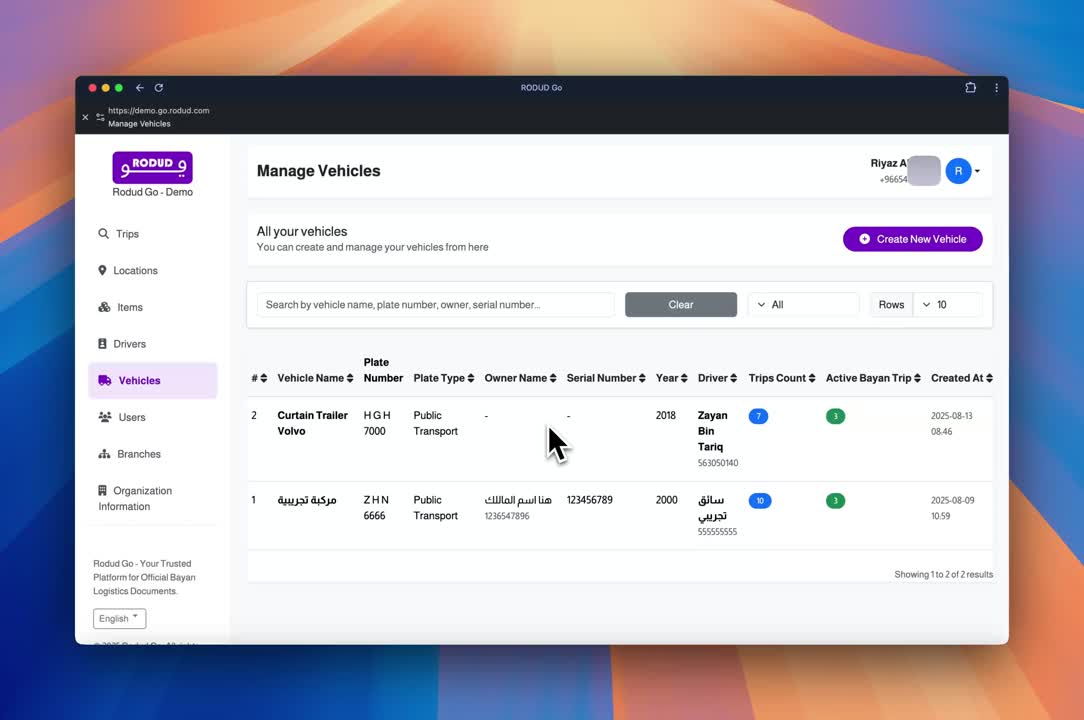
Task: Select Vehicles in the sidebar
Action: (x=153, y=380)
